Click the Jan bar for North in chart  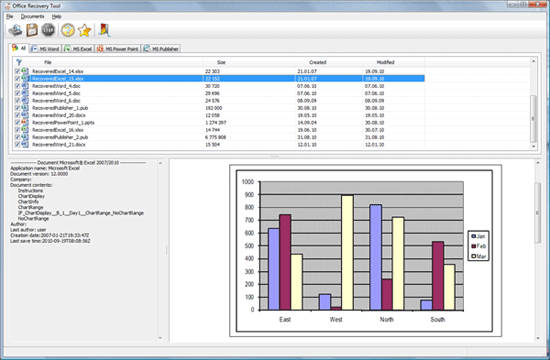click(376, 258)
